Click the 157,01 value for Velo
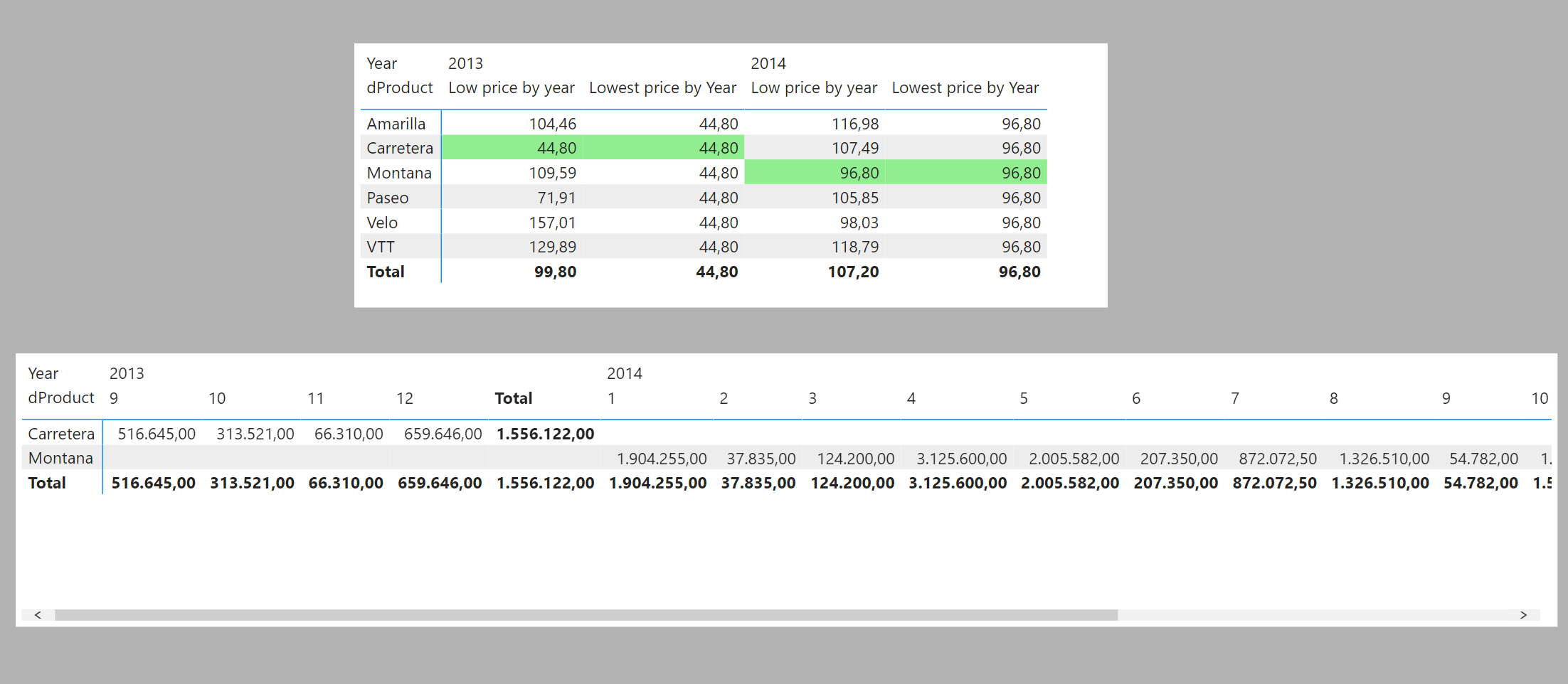The image size is (1568, 684). click(552, 223)
